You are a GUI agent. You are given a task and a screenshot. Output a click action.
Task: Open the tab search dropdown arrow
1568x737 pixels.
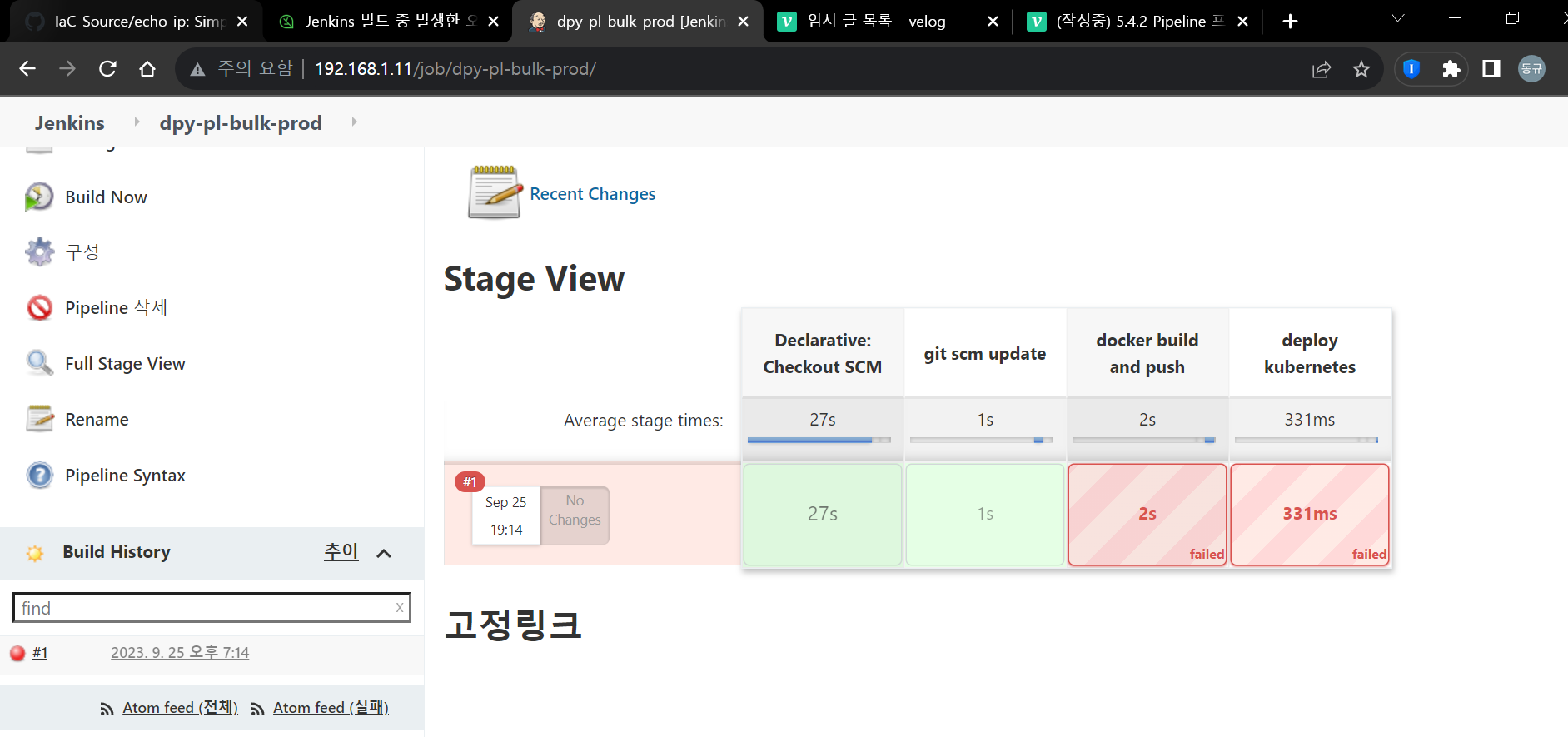click(1398, 18)
